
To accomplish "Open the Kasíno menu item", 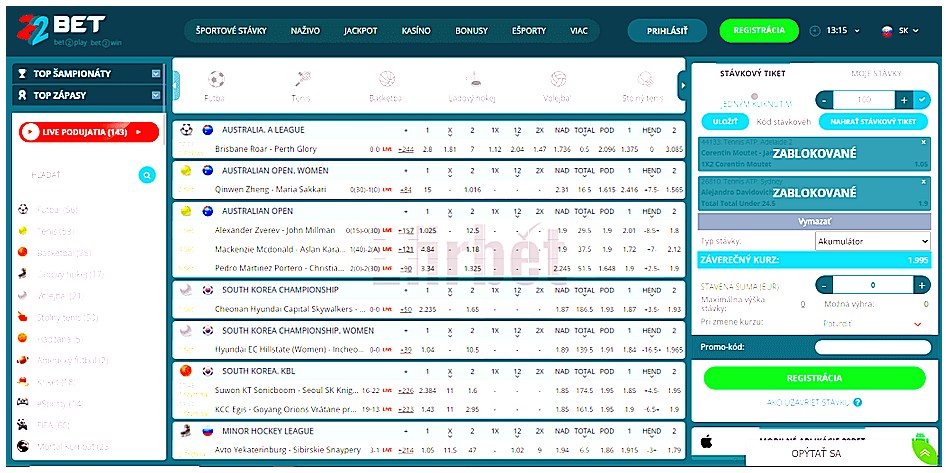I will coord(416,31).
